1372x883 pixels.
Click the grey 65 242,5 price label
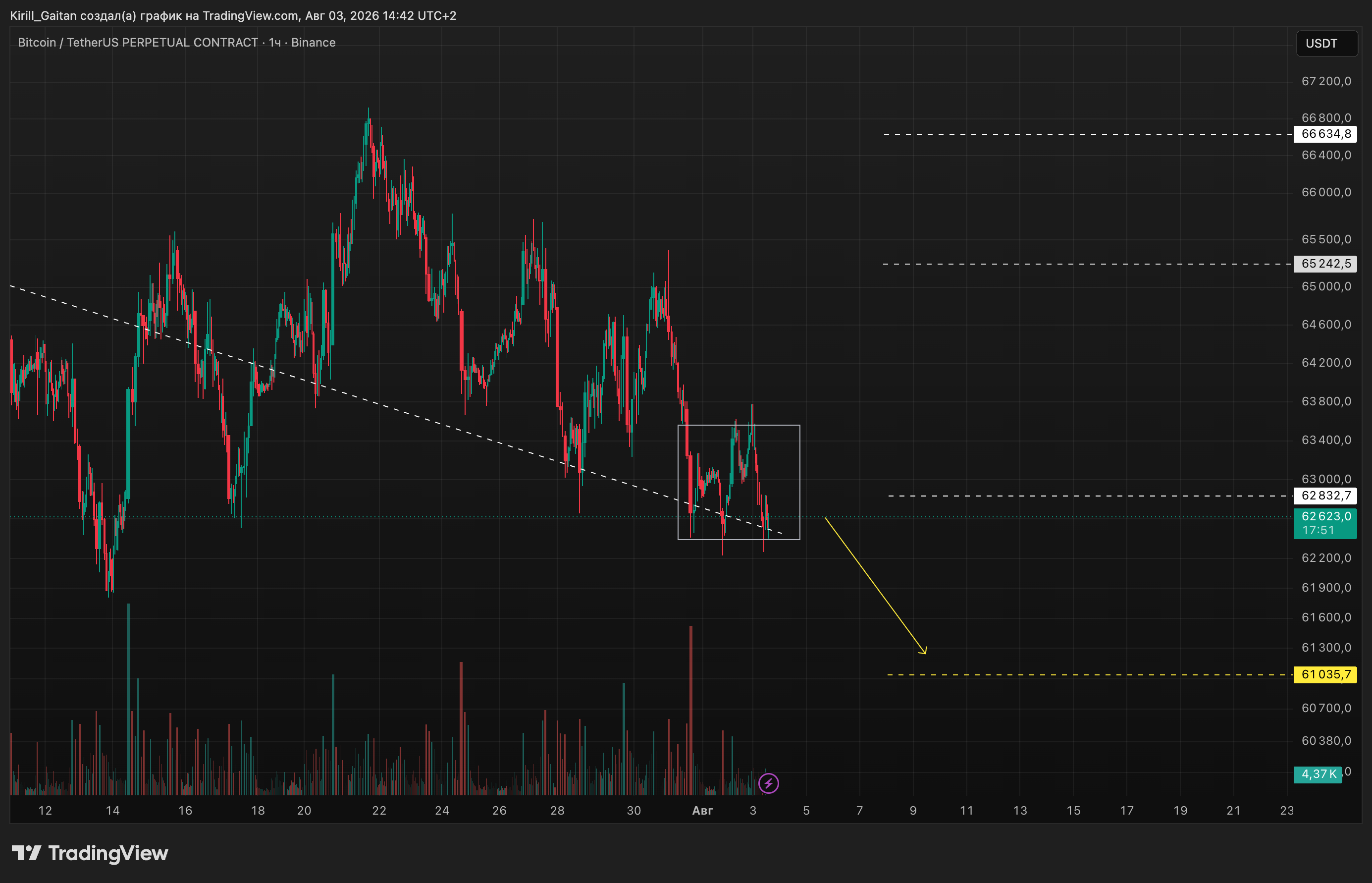click(1325, 264)
